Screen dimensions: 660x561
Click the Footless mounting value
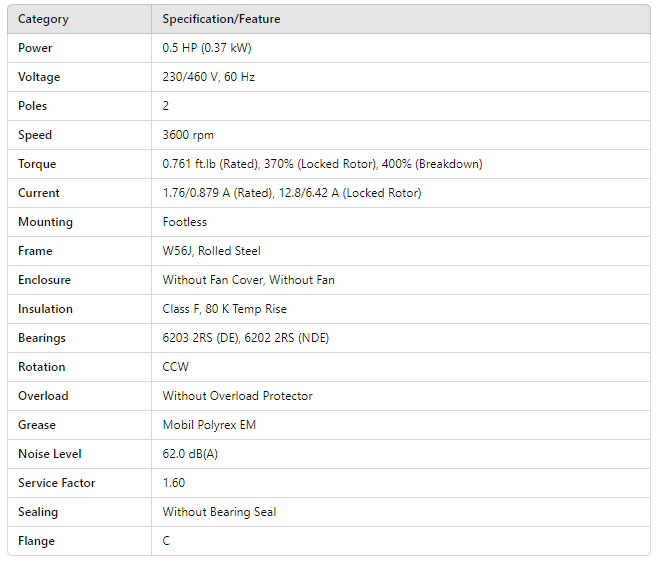[185, 222]
